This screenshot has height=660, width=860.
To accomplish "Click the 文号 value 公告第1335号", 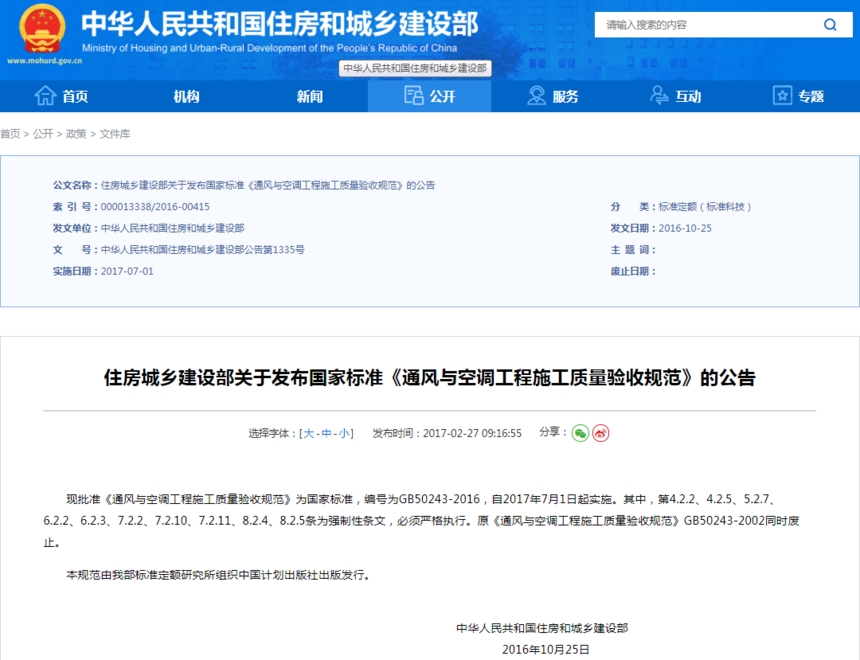I will click(203, 250).
